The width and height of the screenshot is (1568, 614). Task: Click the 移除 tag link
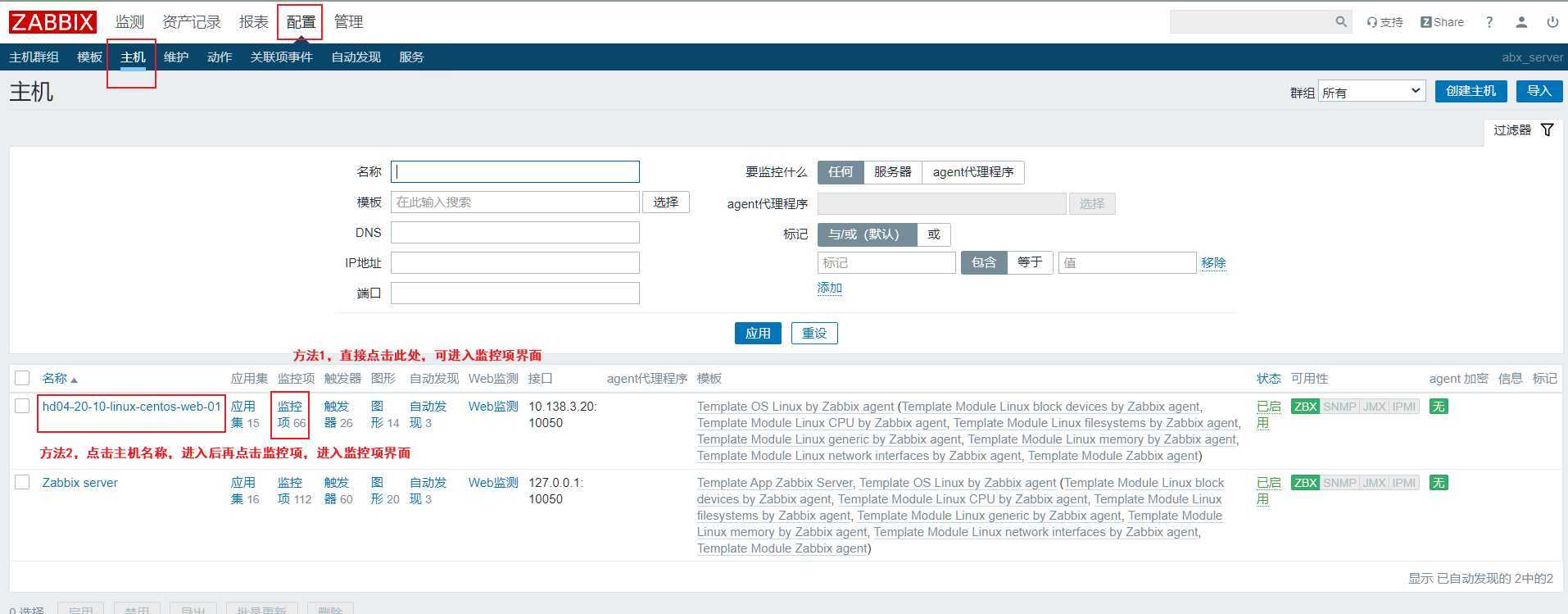point(1213,263)
